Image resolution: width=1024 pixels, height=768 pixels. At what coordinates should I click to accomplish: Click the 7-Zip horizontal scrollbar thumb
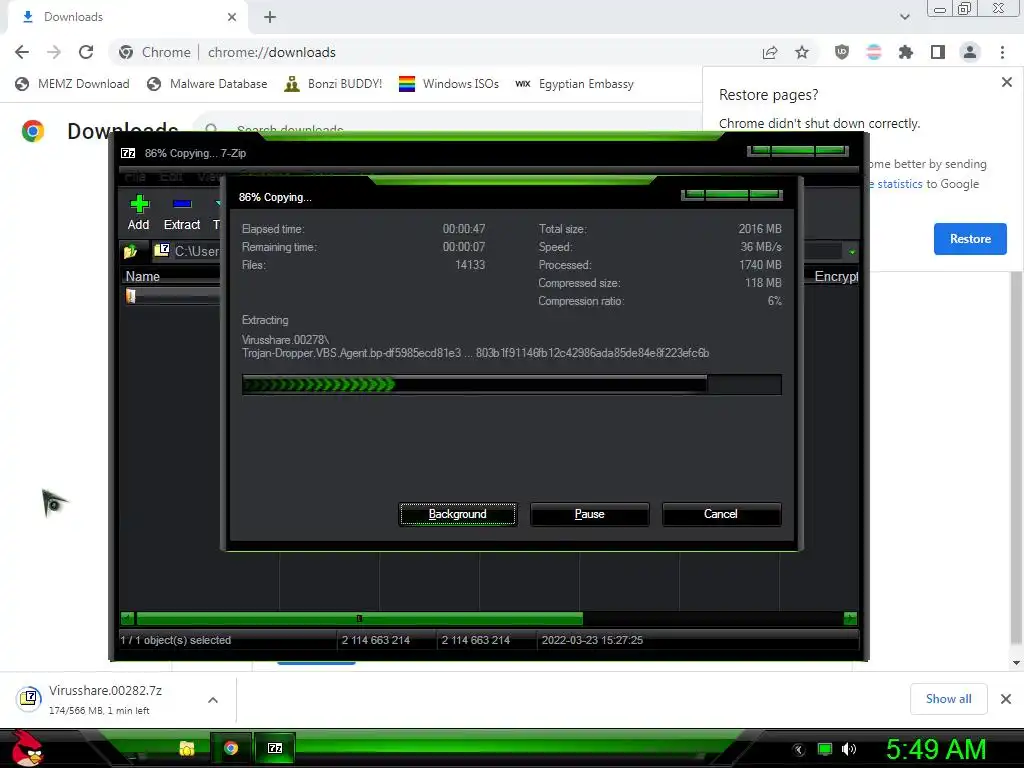click(359, 618)
